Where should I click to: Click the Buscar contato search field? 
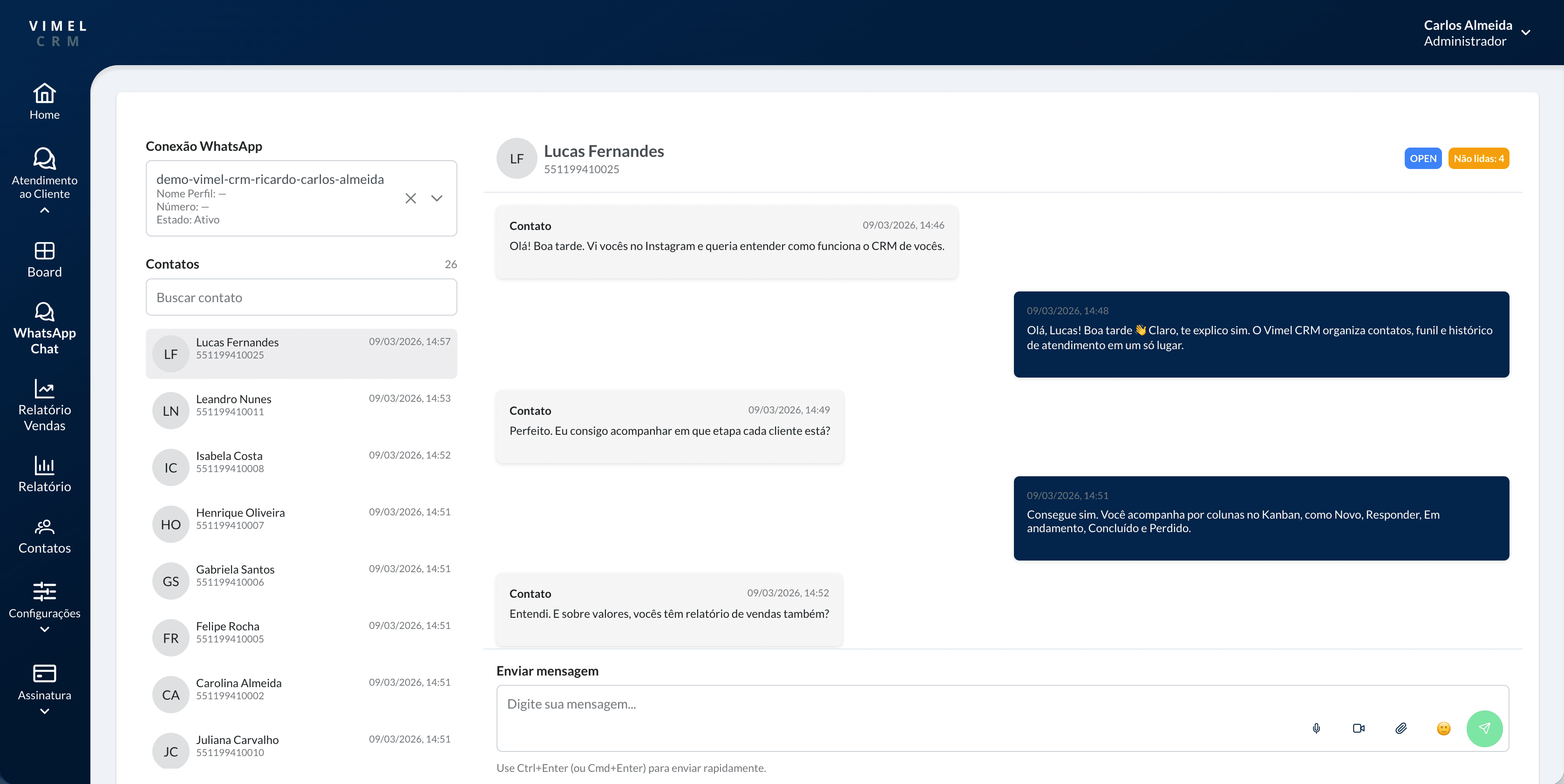301,297
